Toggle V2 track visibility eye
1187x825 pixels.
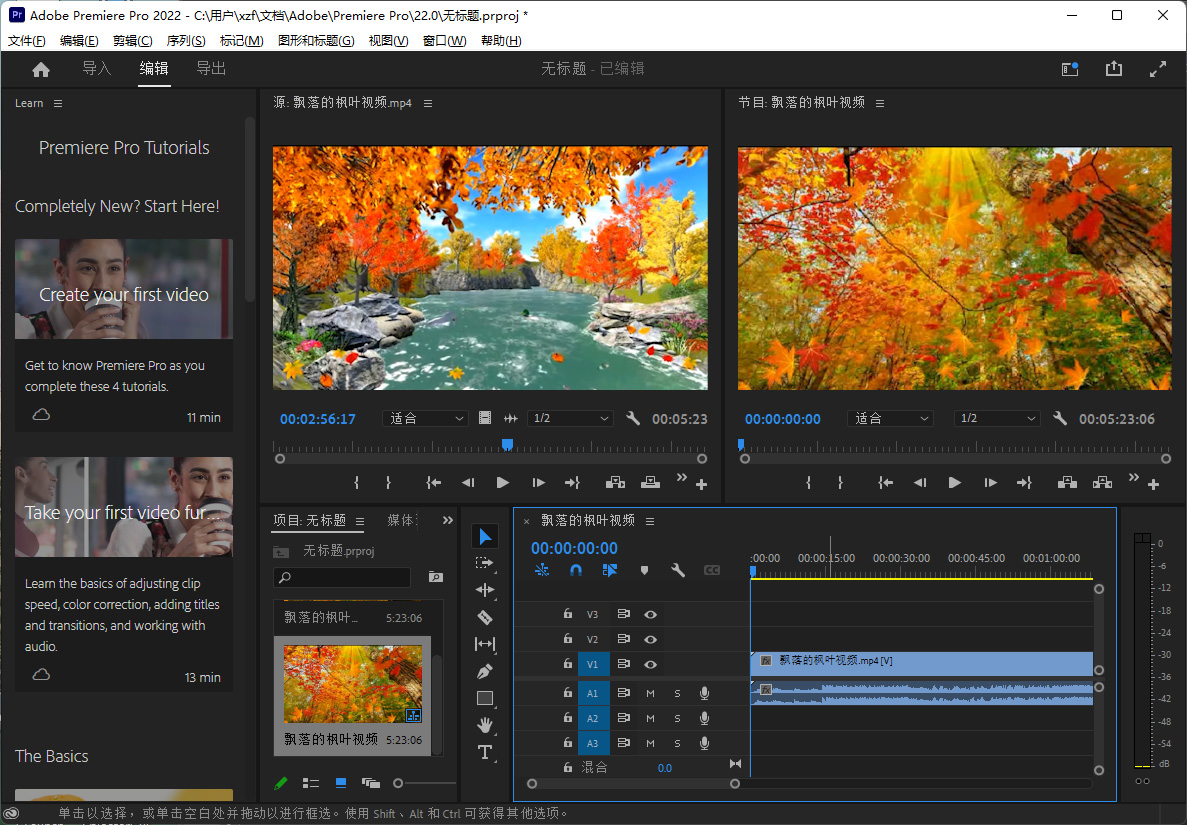650,640
